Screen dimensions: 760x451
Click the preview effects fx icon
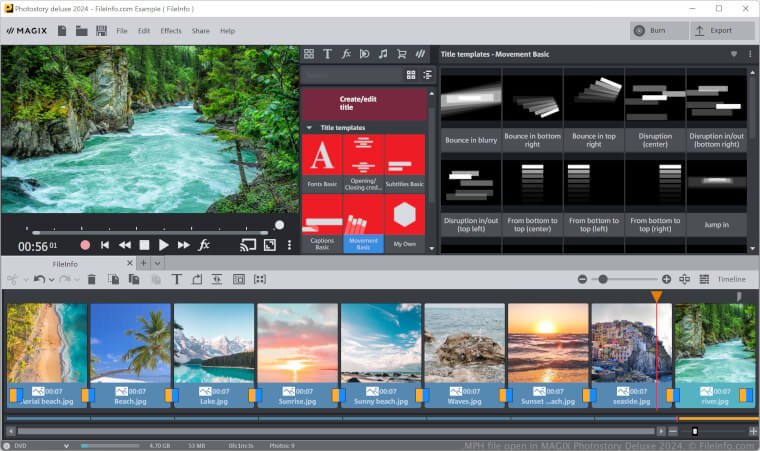204,245
